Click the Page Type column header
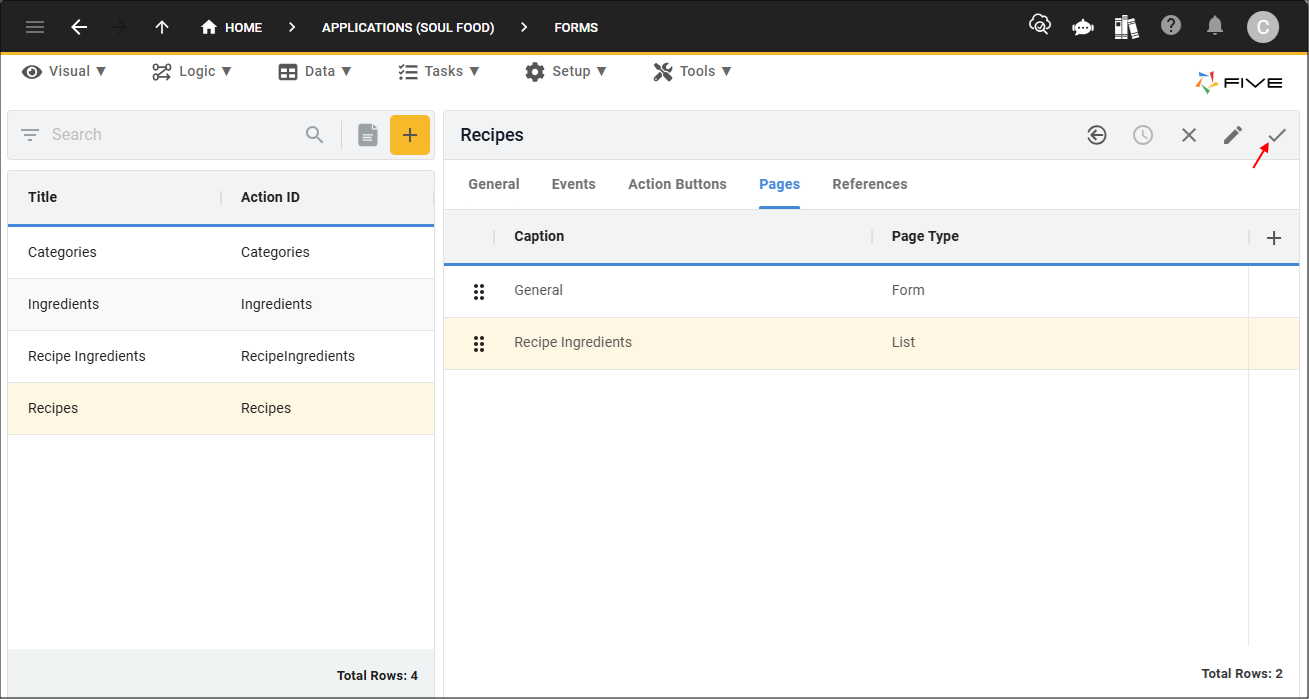This screenshot has width=1309, height=699. [x=925, y=236]
